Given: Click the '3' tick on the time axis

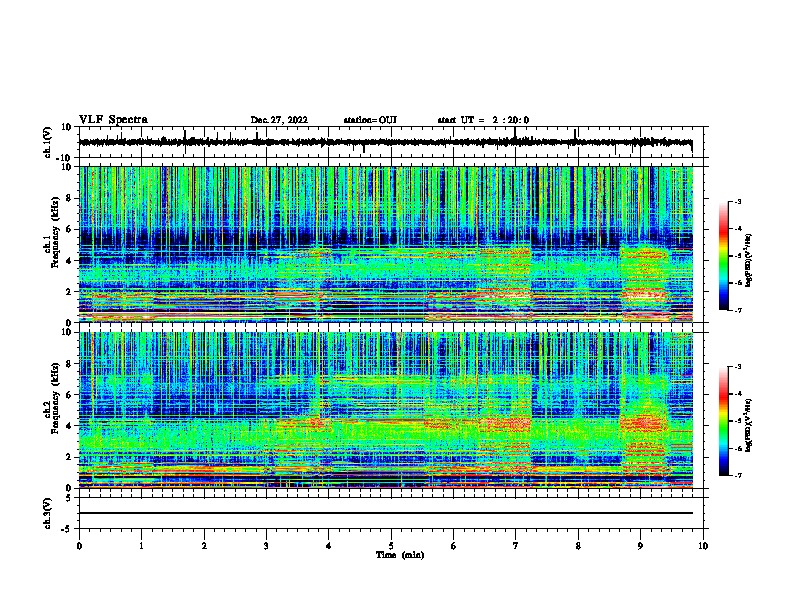Looking at the screenshot, I should (x=266, y=546).
